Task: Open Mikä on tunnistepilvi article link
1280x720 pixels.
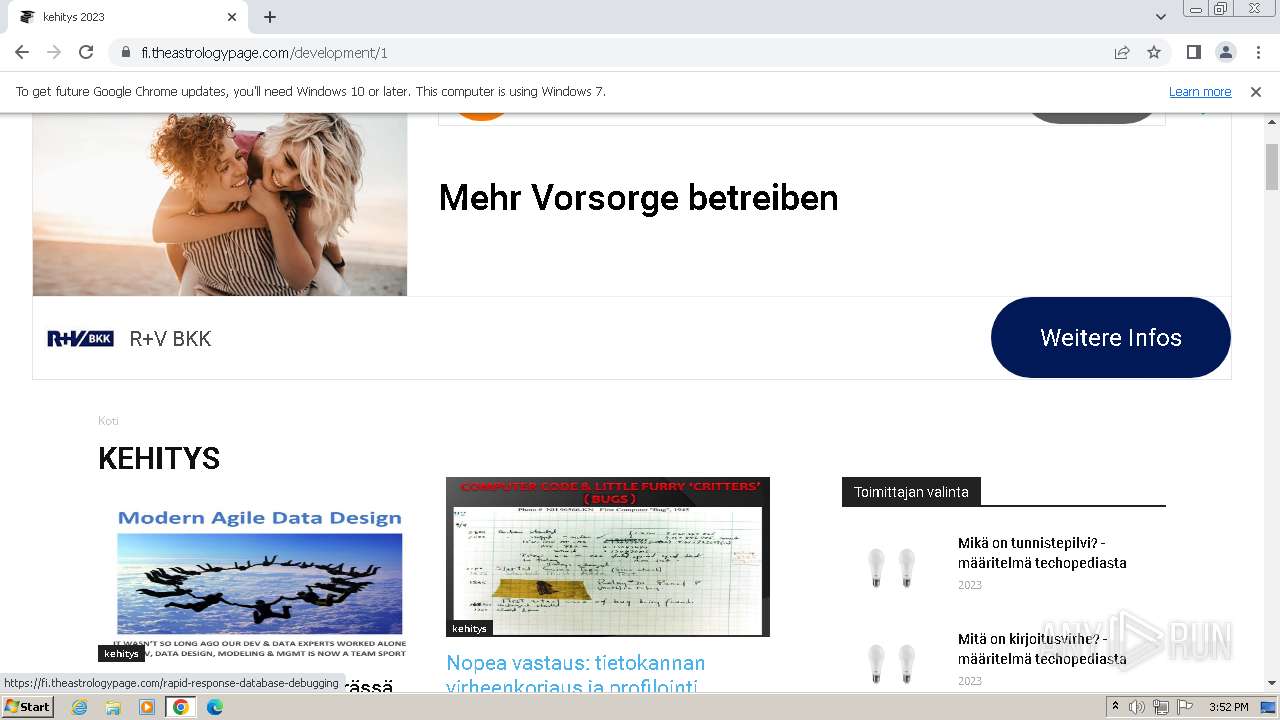Action: (1042, 553)
